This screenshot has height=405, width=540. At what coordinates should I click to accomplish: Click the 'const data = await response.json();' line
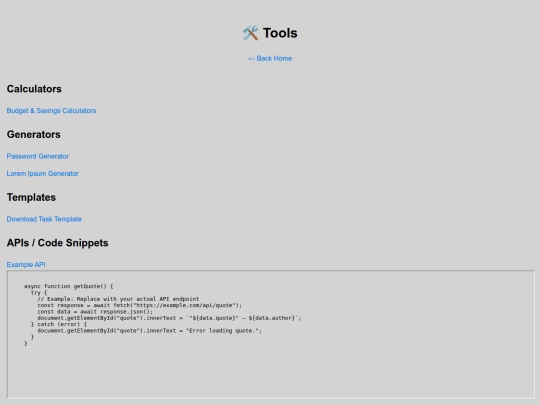[95, 311]
